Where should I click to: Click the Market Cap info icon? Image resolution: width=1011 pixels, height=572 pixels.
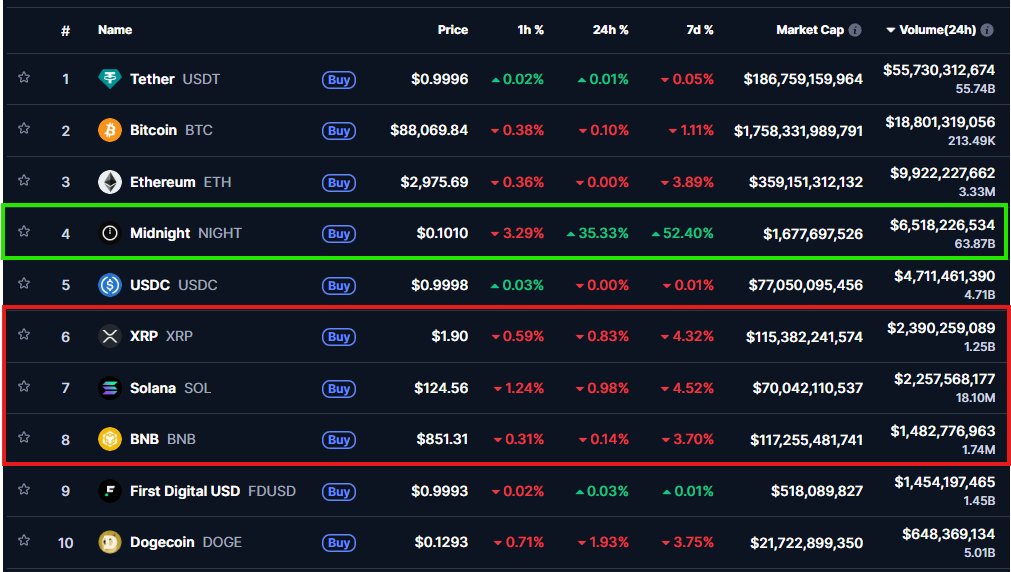tap(855, 30)
